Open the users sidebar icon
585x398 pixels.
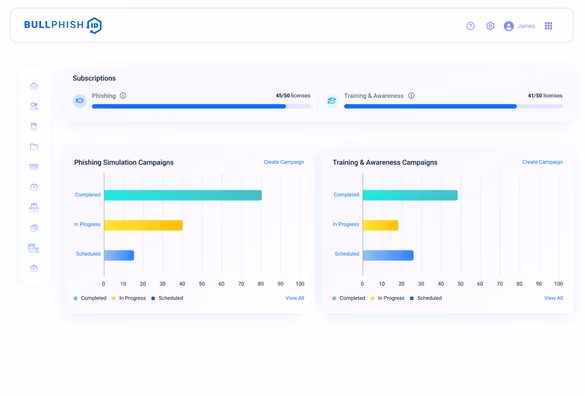coord(34,106)
